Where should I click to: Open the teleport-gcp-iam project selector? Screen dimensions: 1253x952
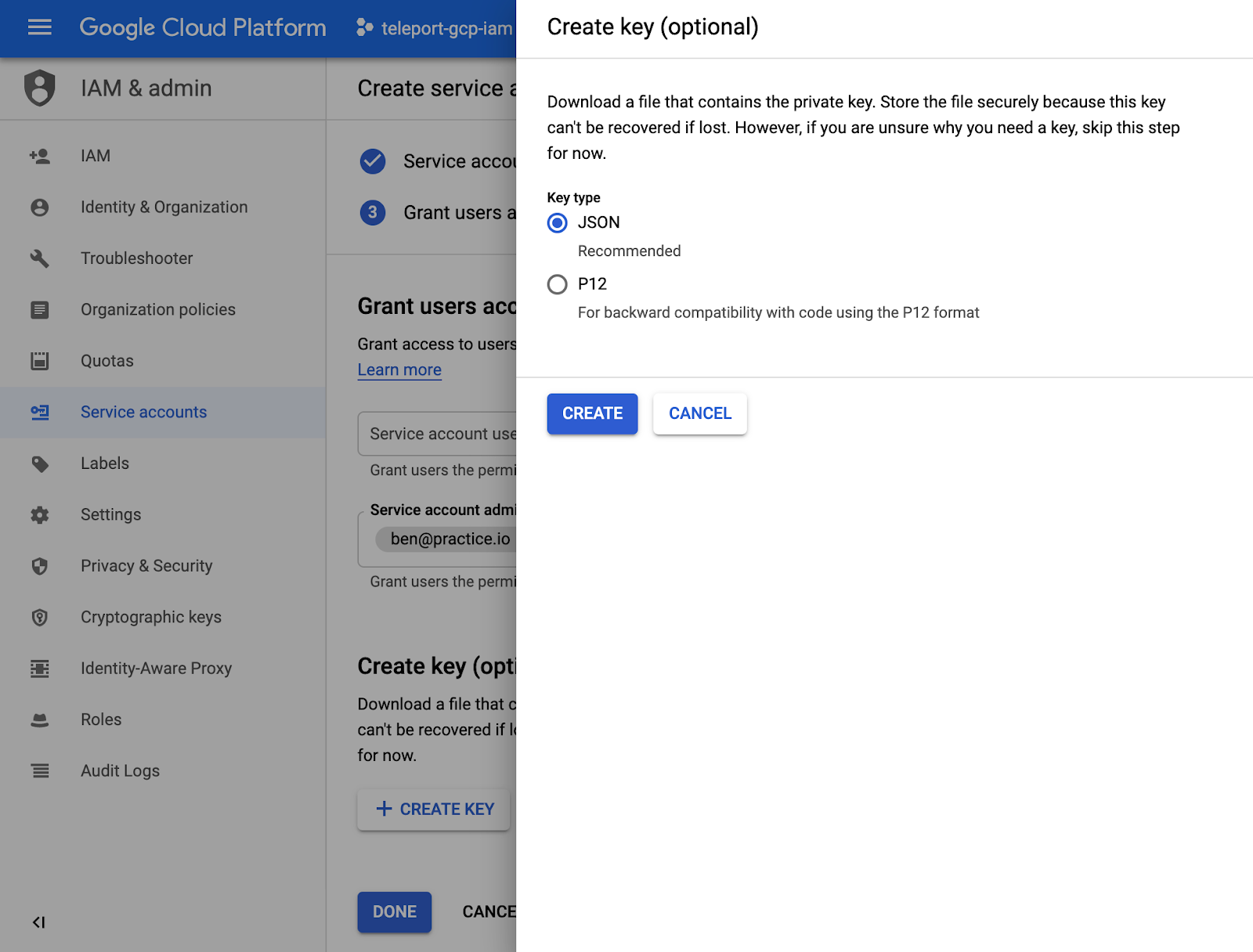435,29
